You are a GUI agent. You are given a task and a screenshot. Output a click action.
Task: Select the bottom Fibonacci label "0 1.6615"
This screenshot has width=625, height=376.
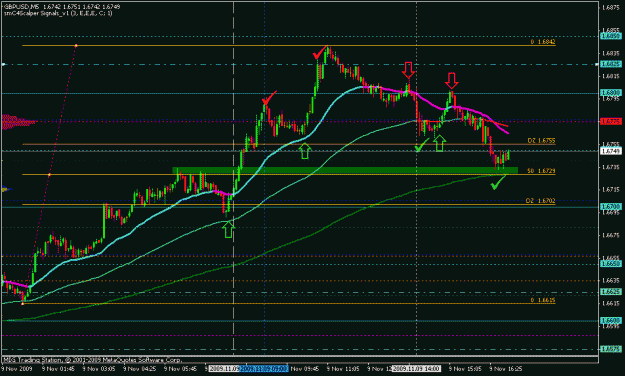(x=542, y=300)
